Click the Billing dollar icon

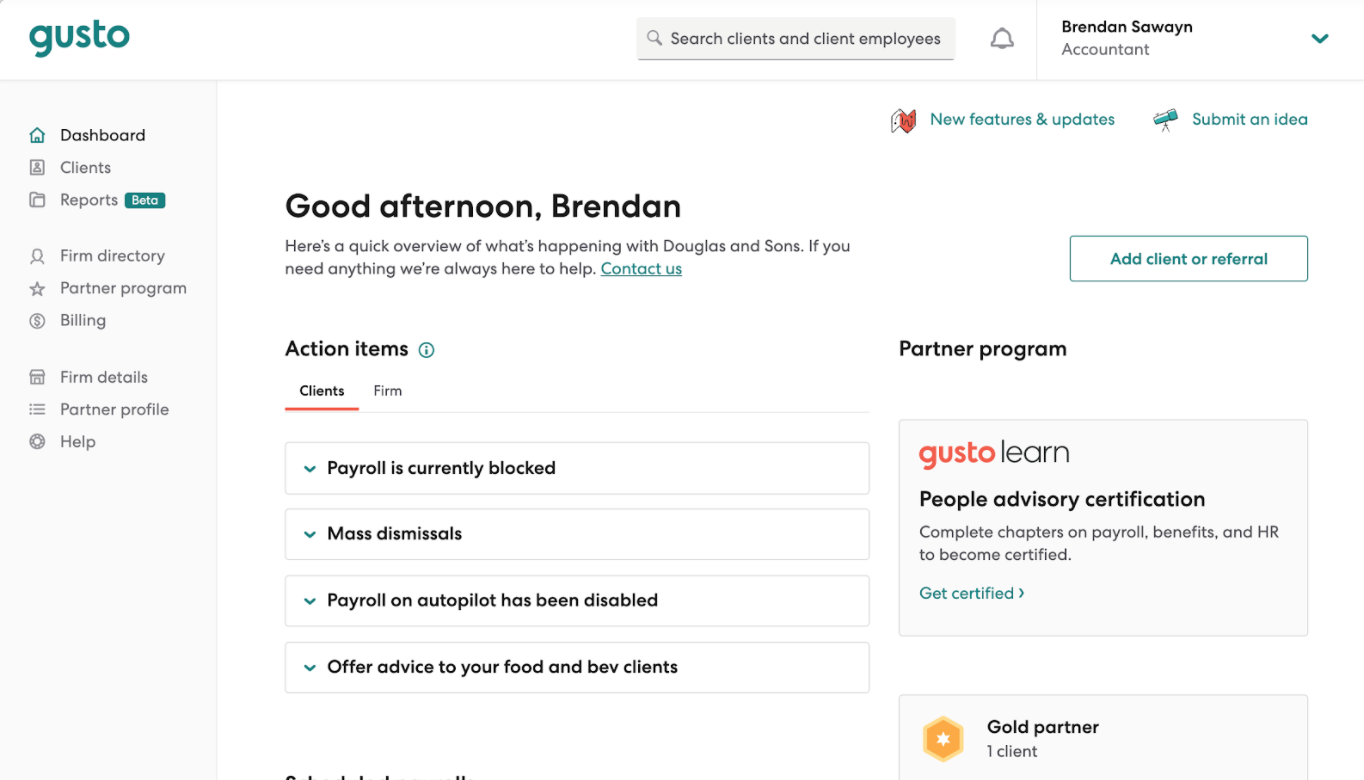[x=37, y=321]
